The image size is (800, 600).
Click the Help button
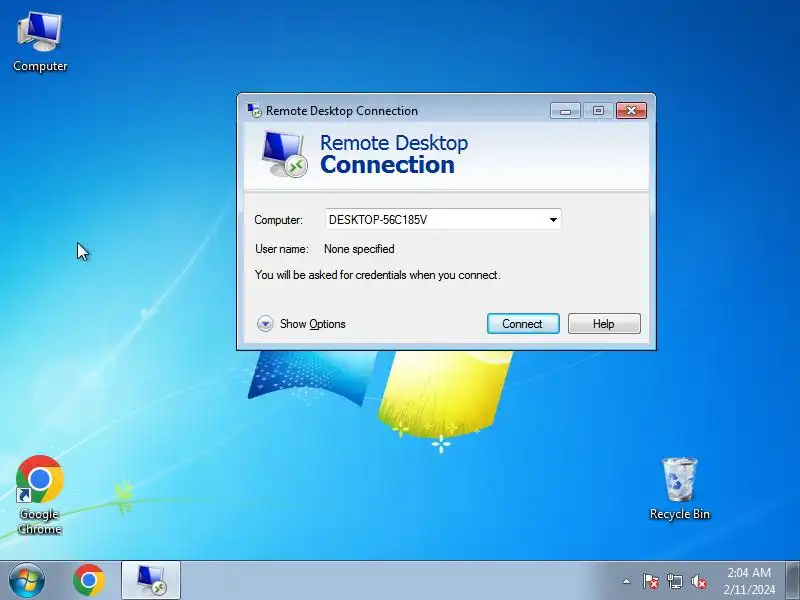pos(604,323)
